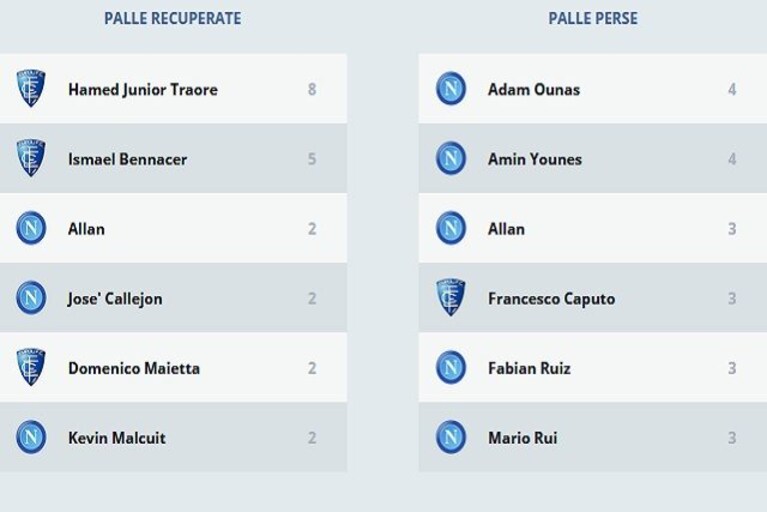
Task: Select the Palle Perse heading
Action: (x=593, y=19)
